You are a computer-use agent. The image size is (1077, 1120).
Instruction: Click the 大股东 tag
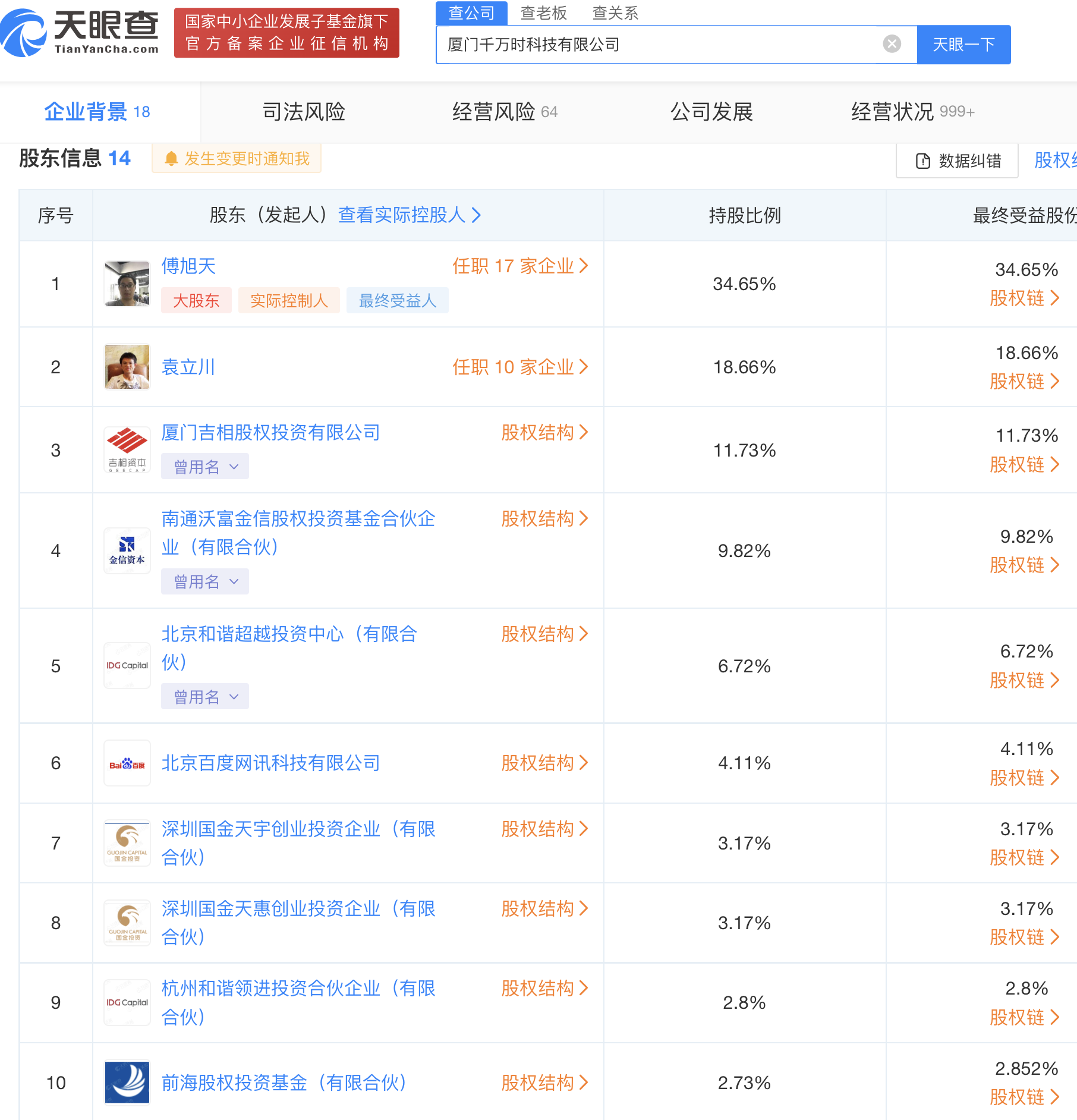pos(196,300)
